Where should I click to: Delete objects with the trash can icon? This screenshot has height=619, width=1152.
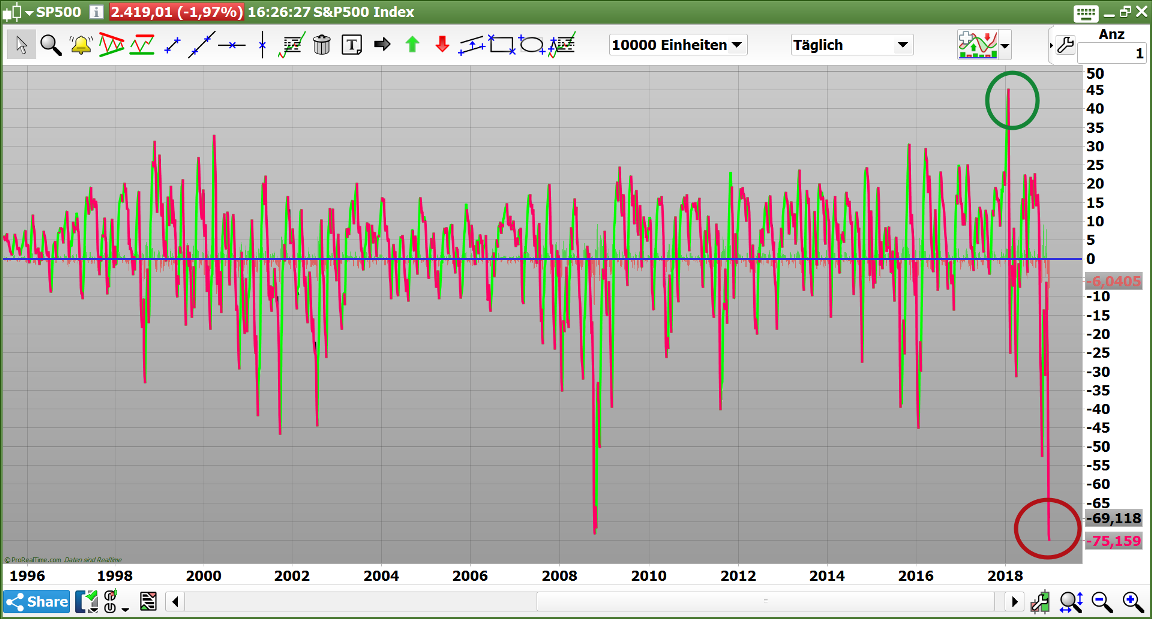(322, 45)
